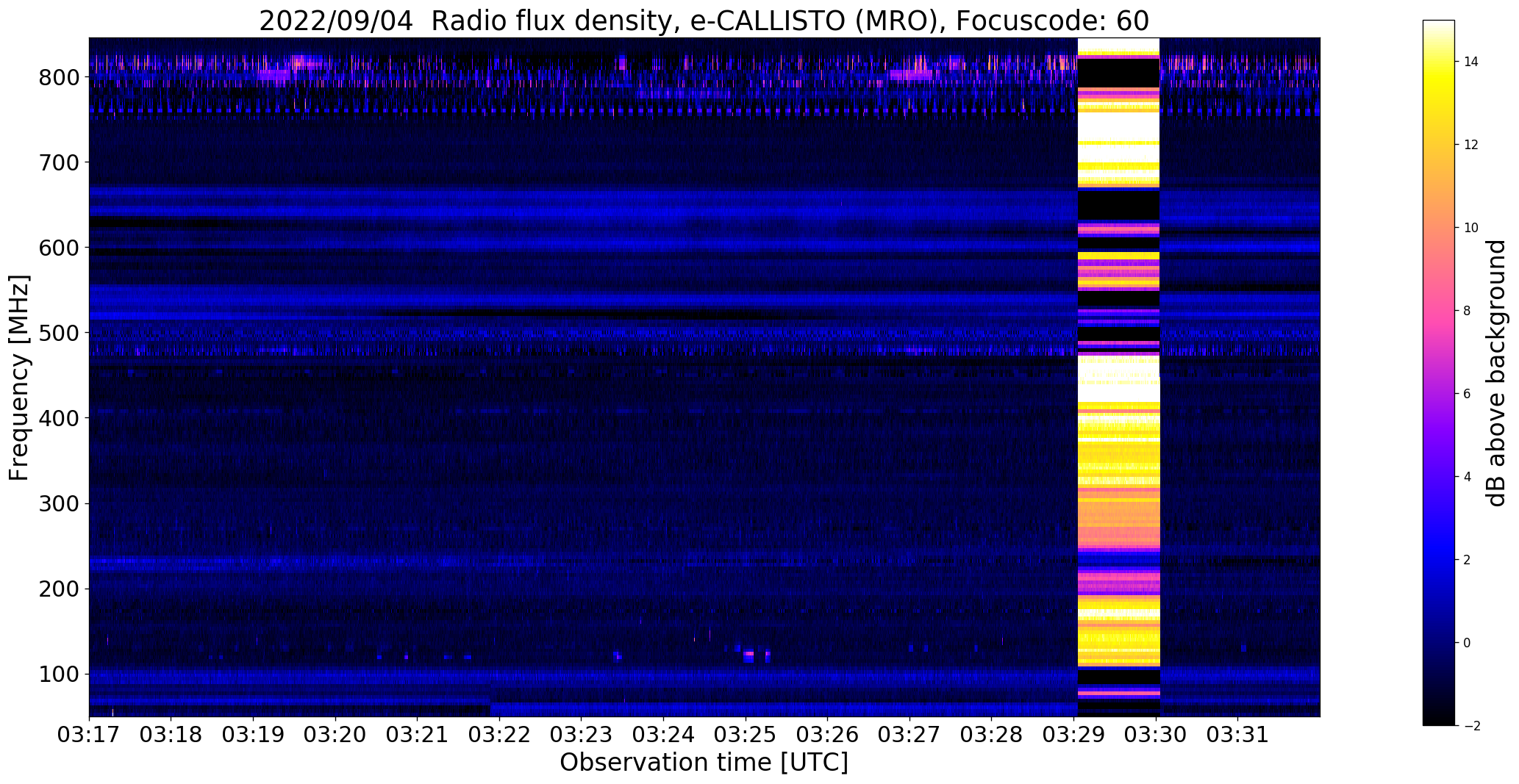Click the 03:25 time tick label
Screen dimensions: 1519x784
tap(746, 735)
